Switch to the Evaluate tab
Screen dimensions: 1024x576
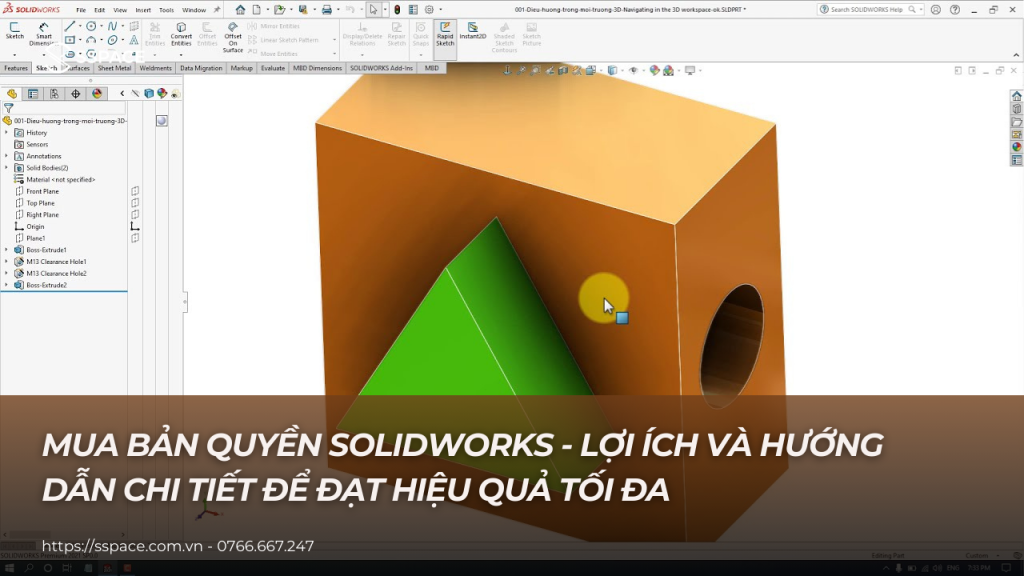coord(273,68)
